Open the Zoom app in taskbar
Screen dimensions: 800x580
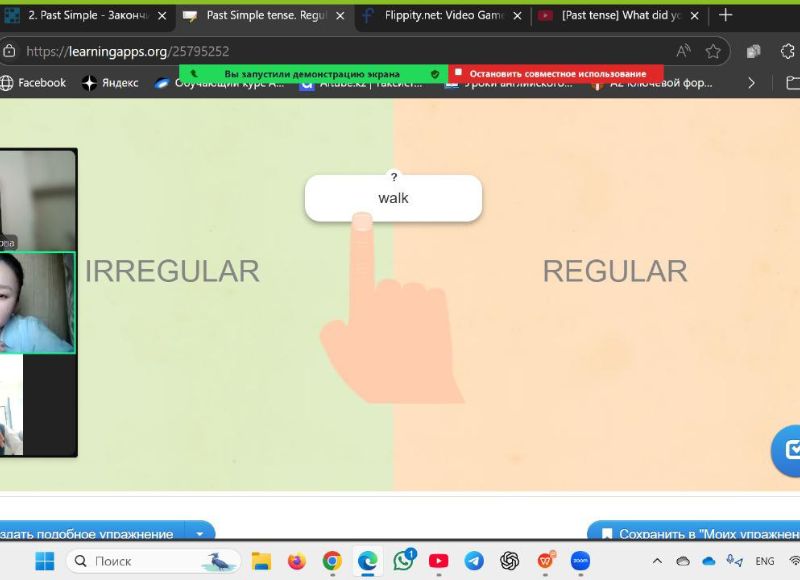click(580, 561)
